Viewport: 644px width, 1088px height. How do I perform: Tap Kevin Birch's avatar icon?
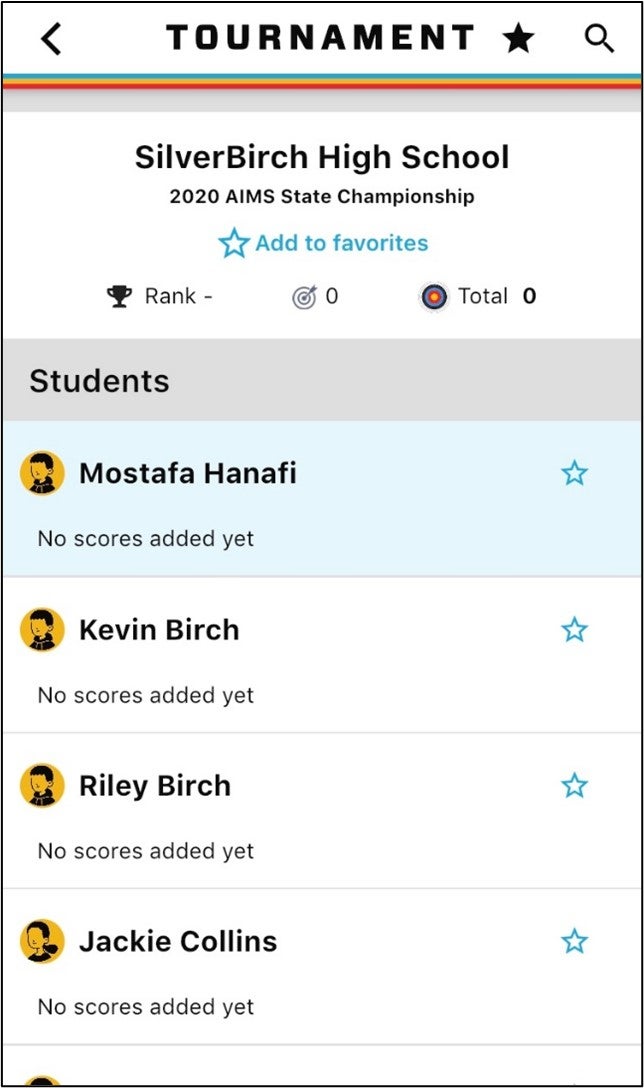[42, 630]
